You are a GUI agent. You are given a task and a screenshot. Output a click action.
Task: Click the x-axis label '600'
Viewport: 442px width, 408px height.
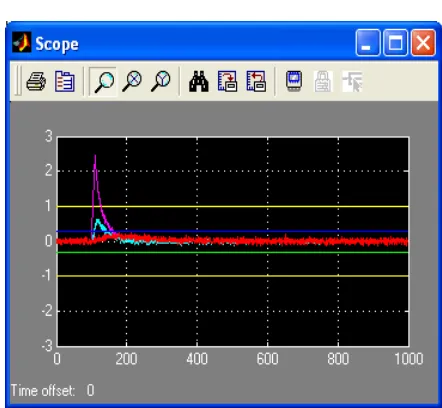tap(267, 359)
